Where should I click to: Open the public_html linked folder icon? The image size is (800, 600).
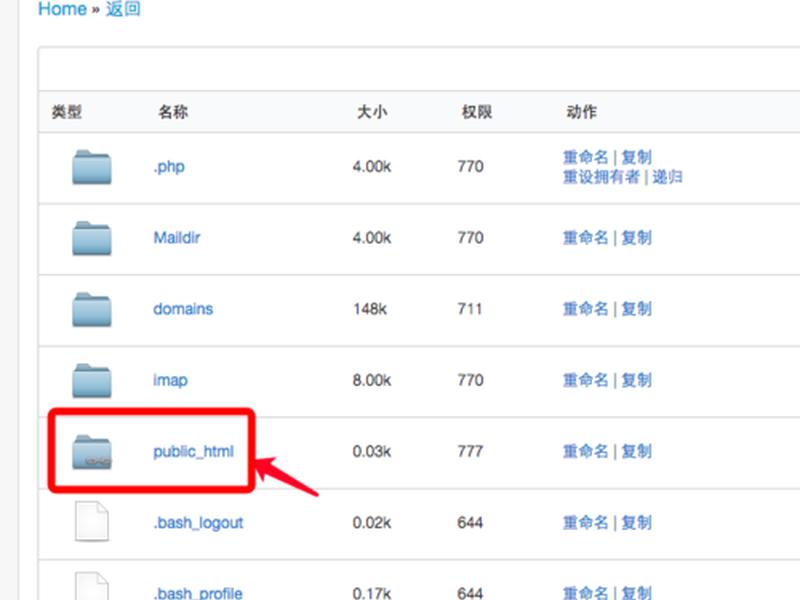tap(92, 452)
